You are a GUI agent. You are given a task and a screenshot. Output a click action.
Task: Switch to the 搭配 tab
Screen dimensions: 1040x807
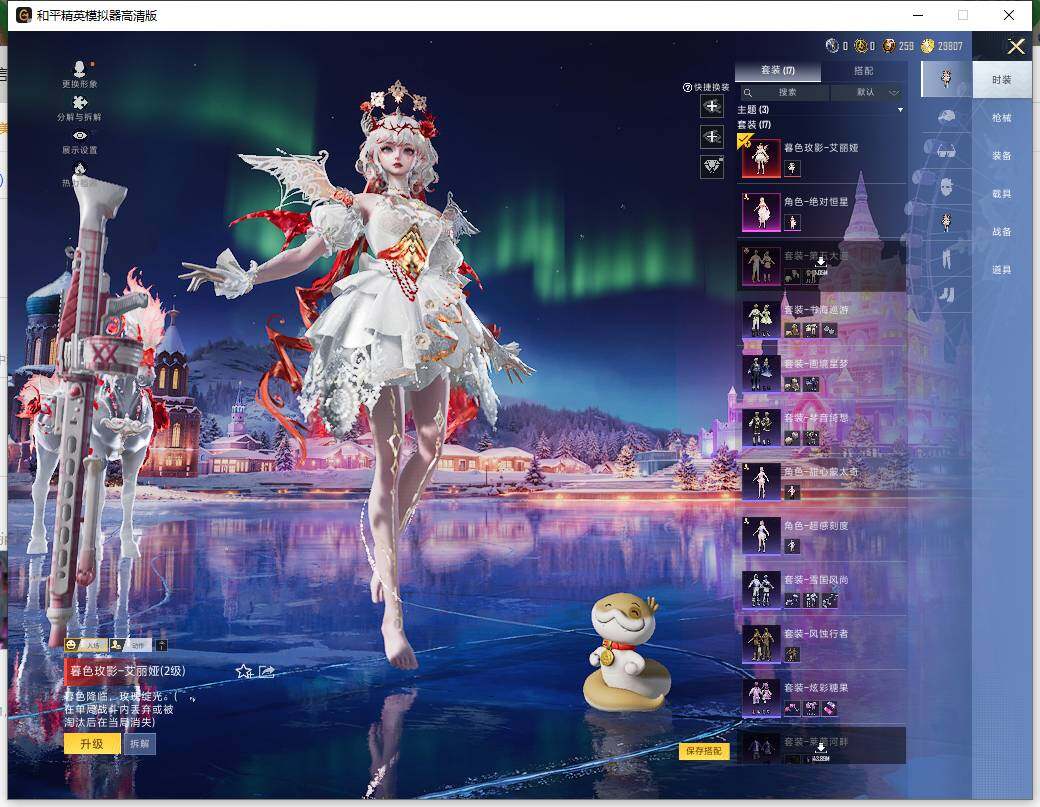click(x=864, y=70)
